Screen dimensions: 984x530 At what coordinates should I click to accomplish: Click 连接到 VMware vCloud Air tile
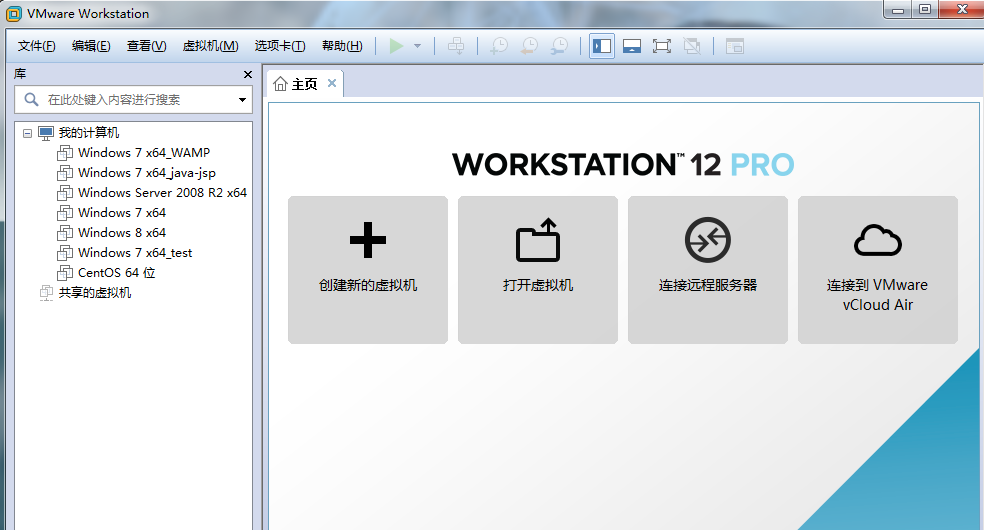[x=878, y=270]
